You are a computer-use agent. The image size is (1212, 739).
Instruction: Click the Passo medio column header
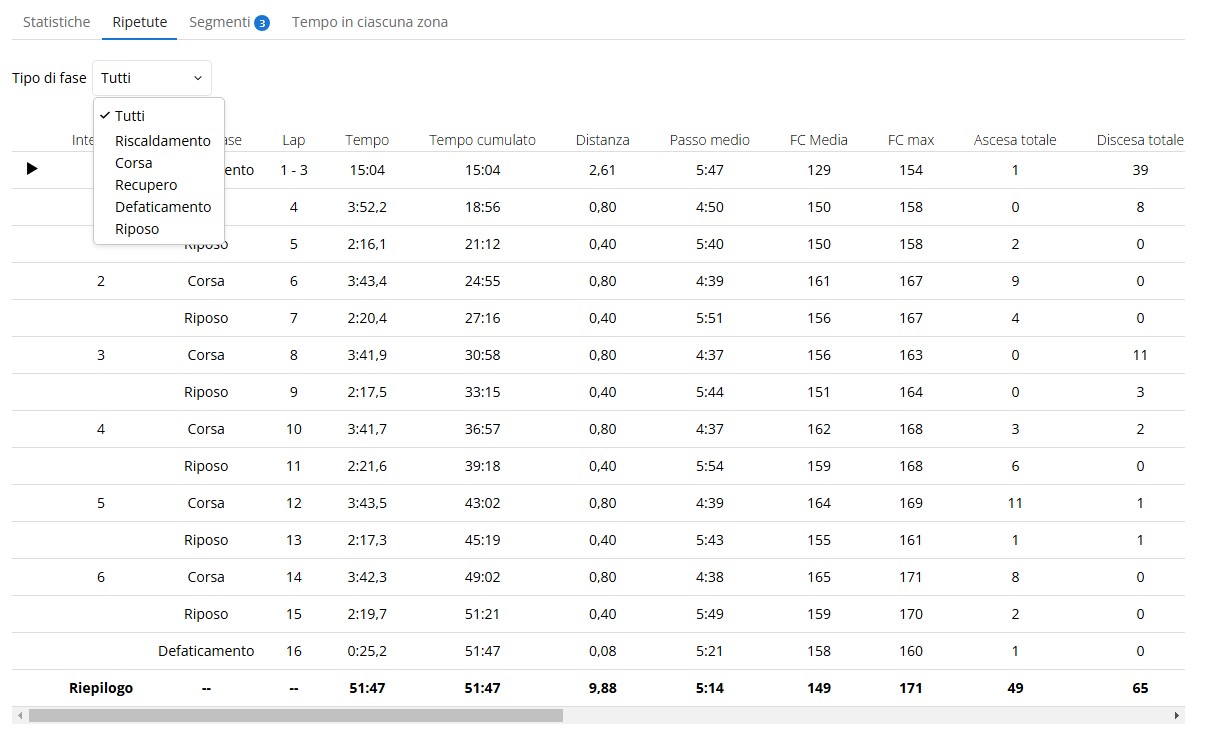[710, 140]
